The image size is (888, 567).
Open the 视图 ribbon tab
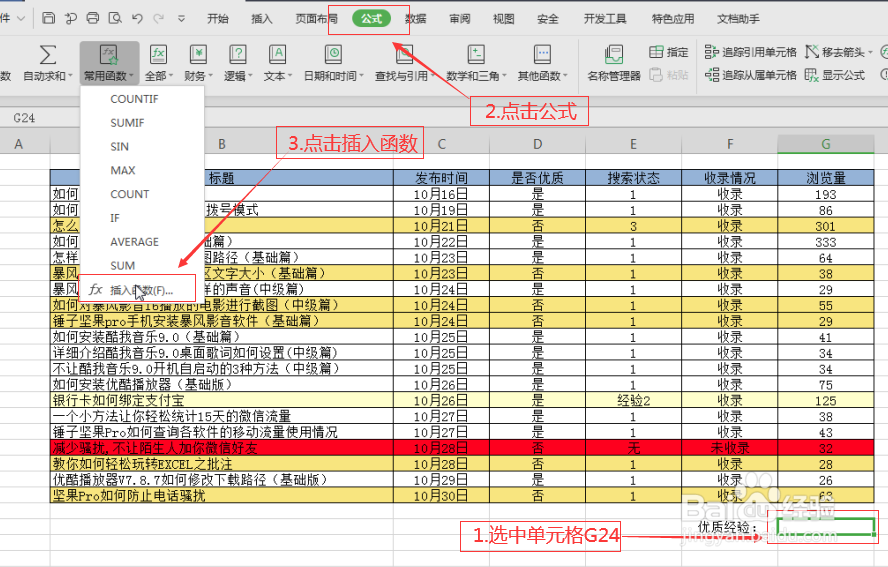(x=503, y=19)
